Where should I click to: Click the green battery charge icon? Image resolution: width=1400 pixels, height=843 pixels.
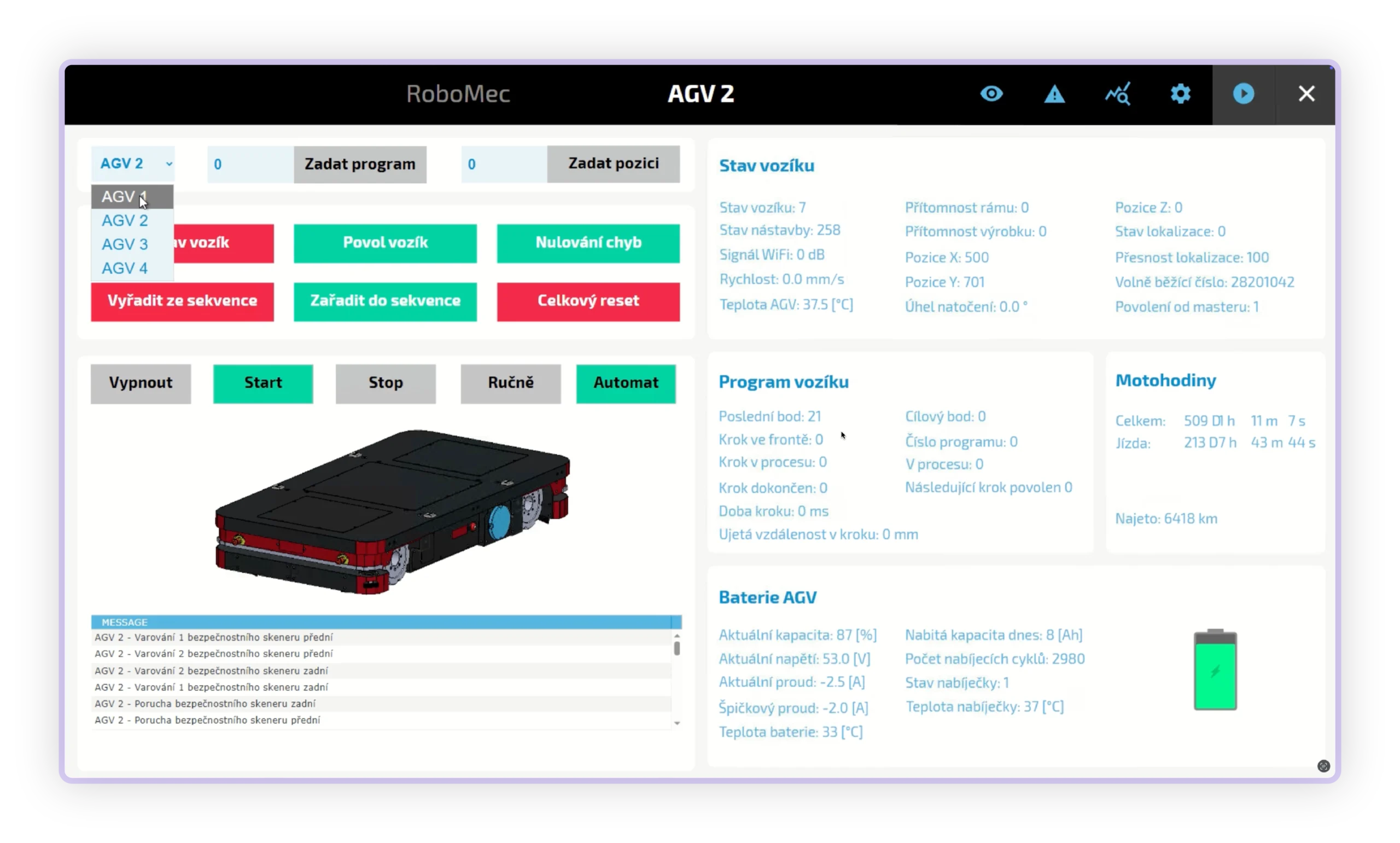coord(1215,670)
